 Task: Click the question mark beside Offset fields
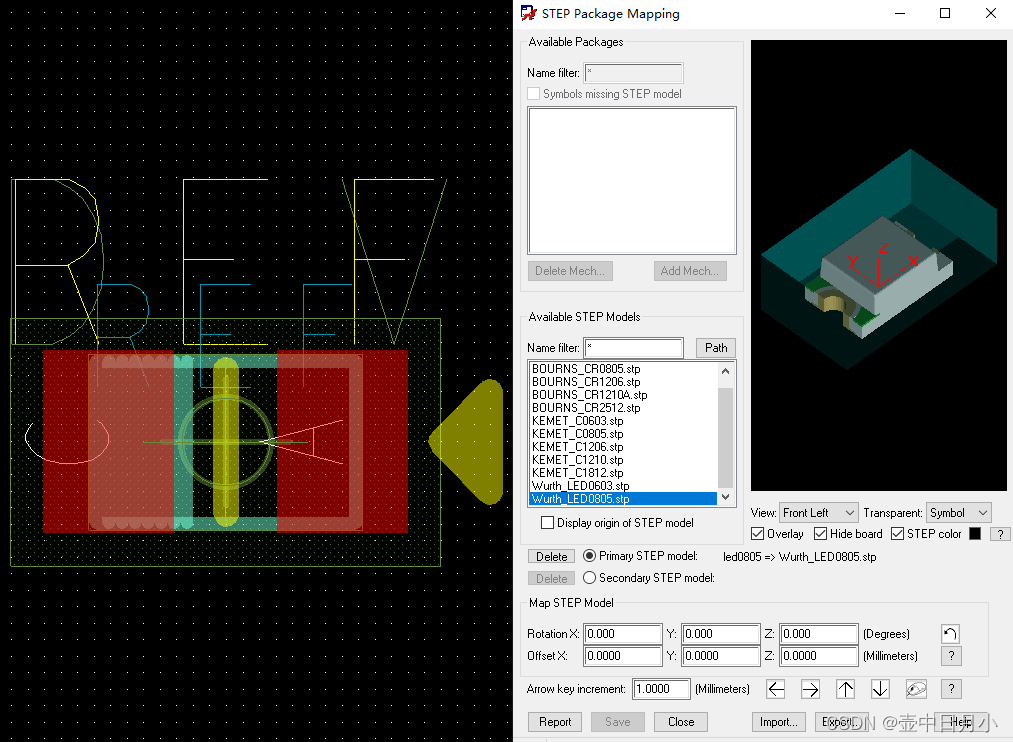[x=950, y=656]
